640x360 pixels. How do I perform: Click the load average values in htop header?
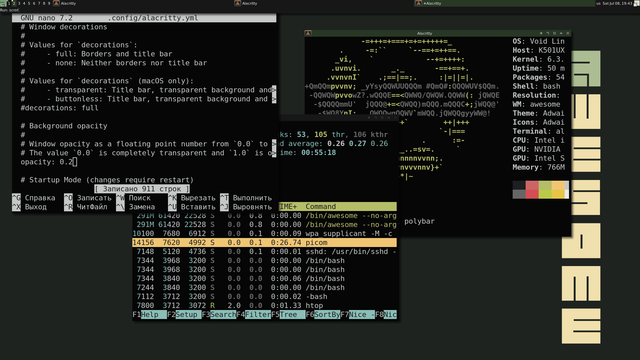pyautogui.click(x=358, y=144)
